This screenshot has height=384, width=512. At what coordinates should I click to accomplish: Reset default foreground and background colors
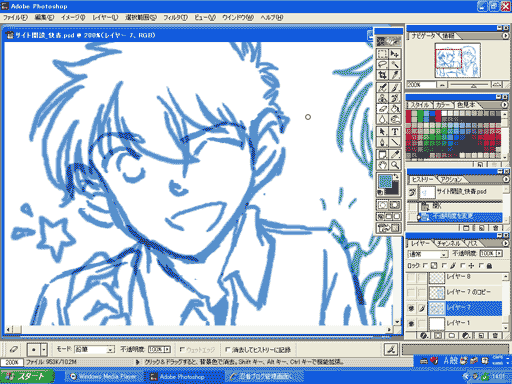pos(379,192)
